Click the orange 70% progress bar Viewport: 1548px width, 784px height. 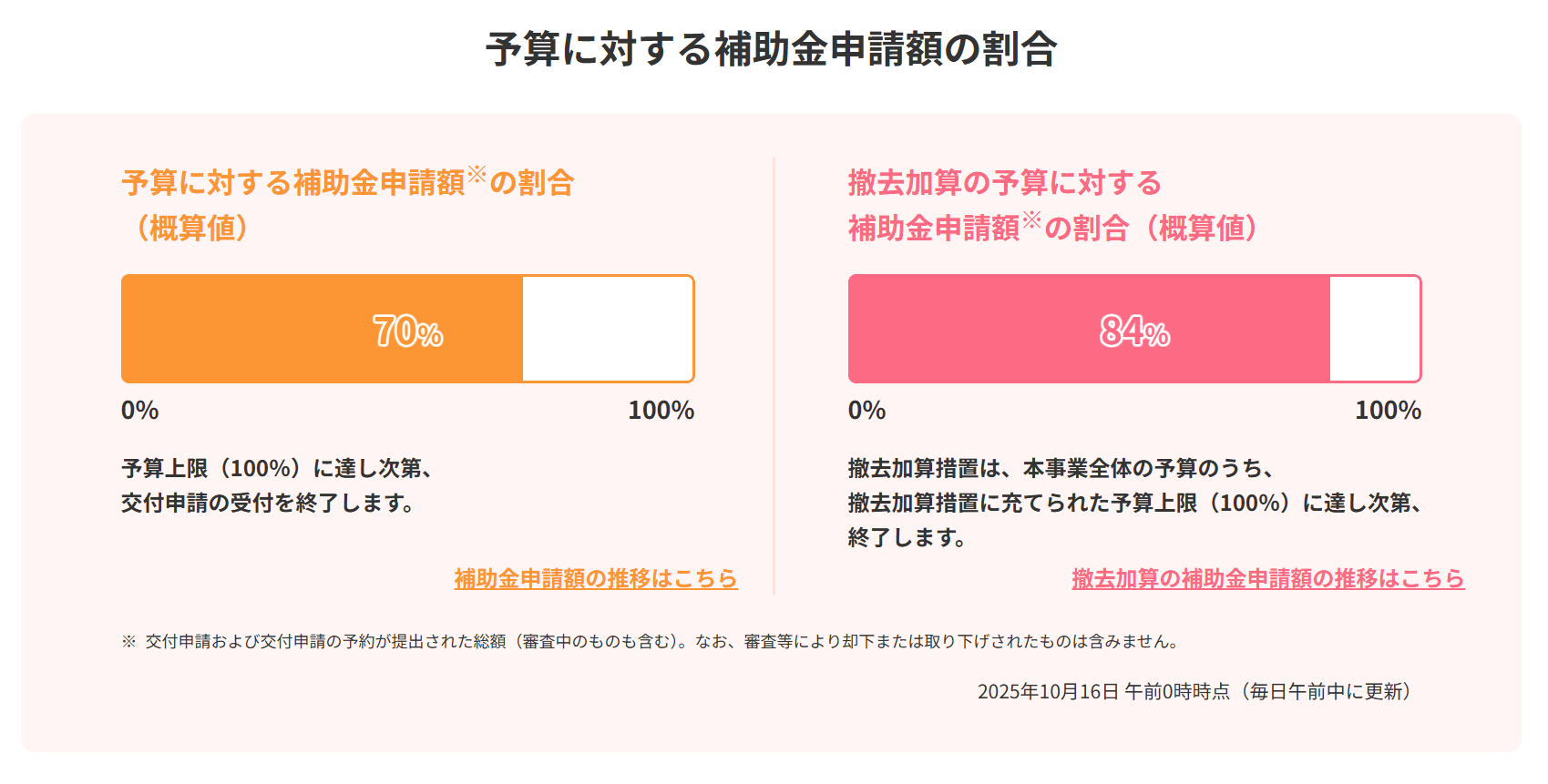click(319, 329)
